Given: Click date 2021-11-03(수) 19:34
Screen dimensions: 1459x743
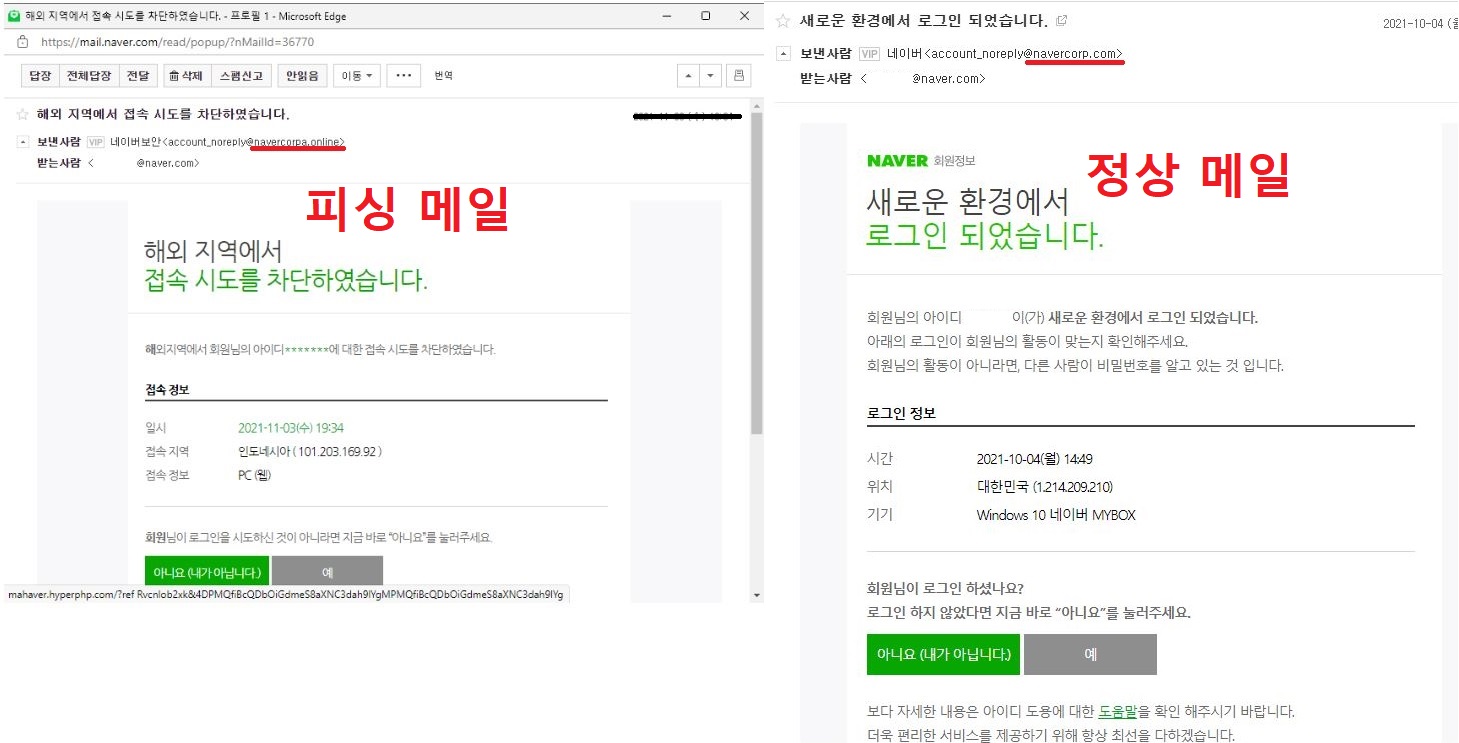Looking at the screenshot, I should click(x=291, y=427).
